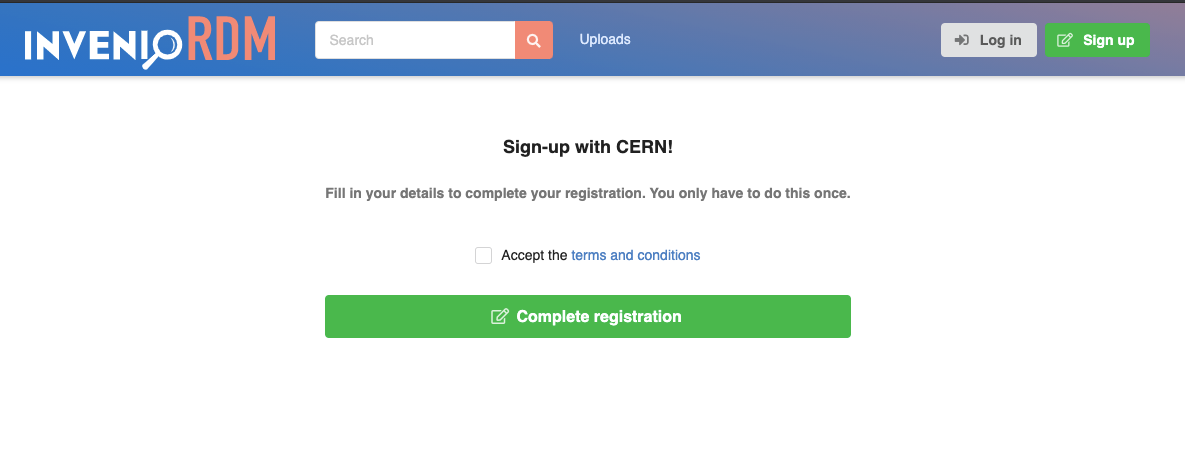The width and height of the screenshot is (1185, 471).
Task: Tick the terms and conditions checkbox
Action: (x=484, y=256)
